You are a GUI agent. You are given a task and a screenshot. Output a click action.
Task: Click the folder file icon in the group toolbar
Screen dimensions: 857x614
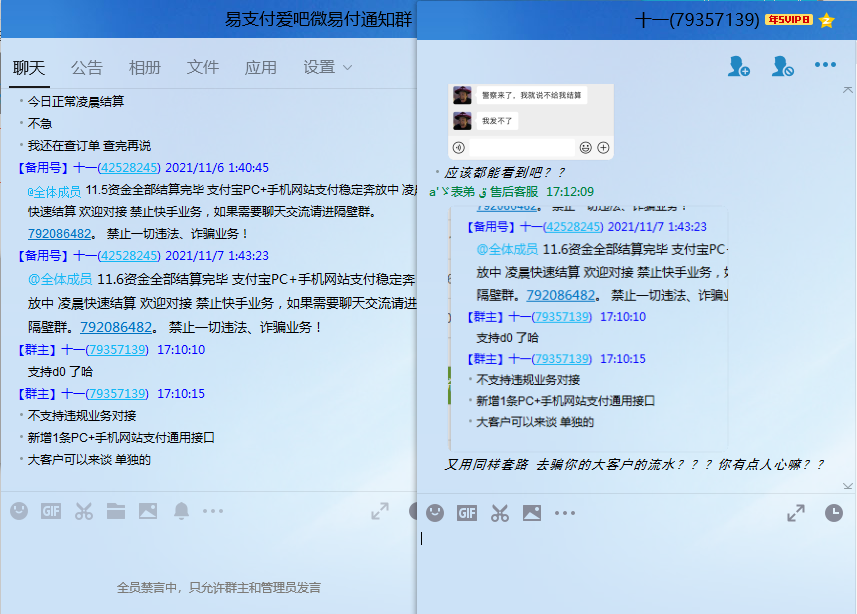coord(116,511)
